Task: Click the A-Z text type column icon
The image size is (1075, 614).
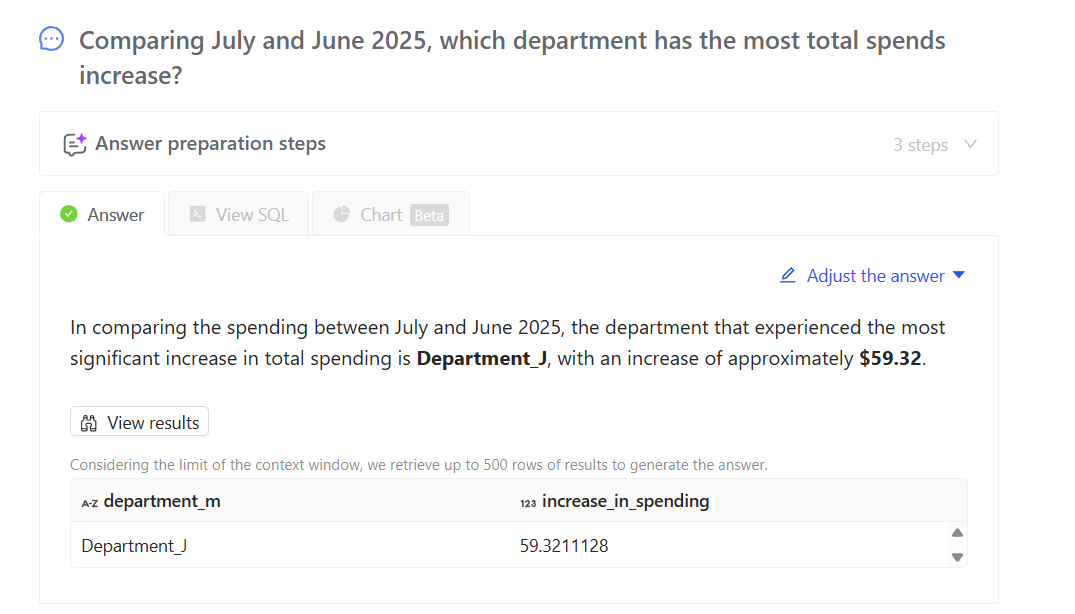Action: pos(89,503)
